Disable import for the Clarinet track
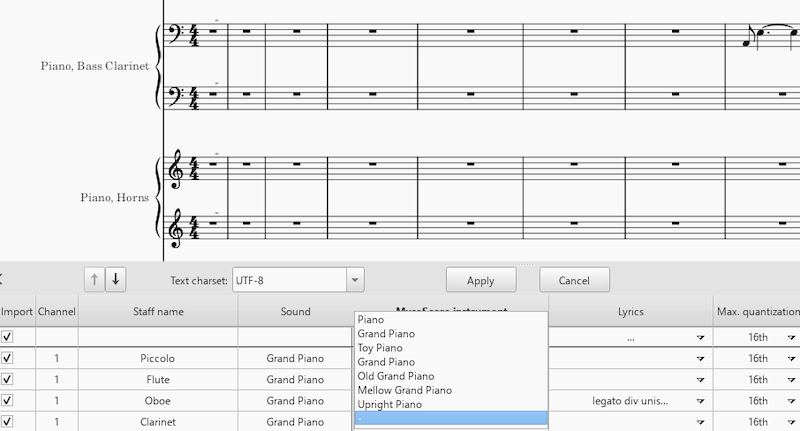The height and width of the screenshot is (431, 800). click(x=8, y=423)
